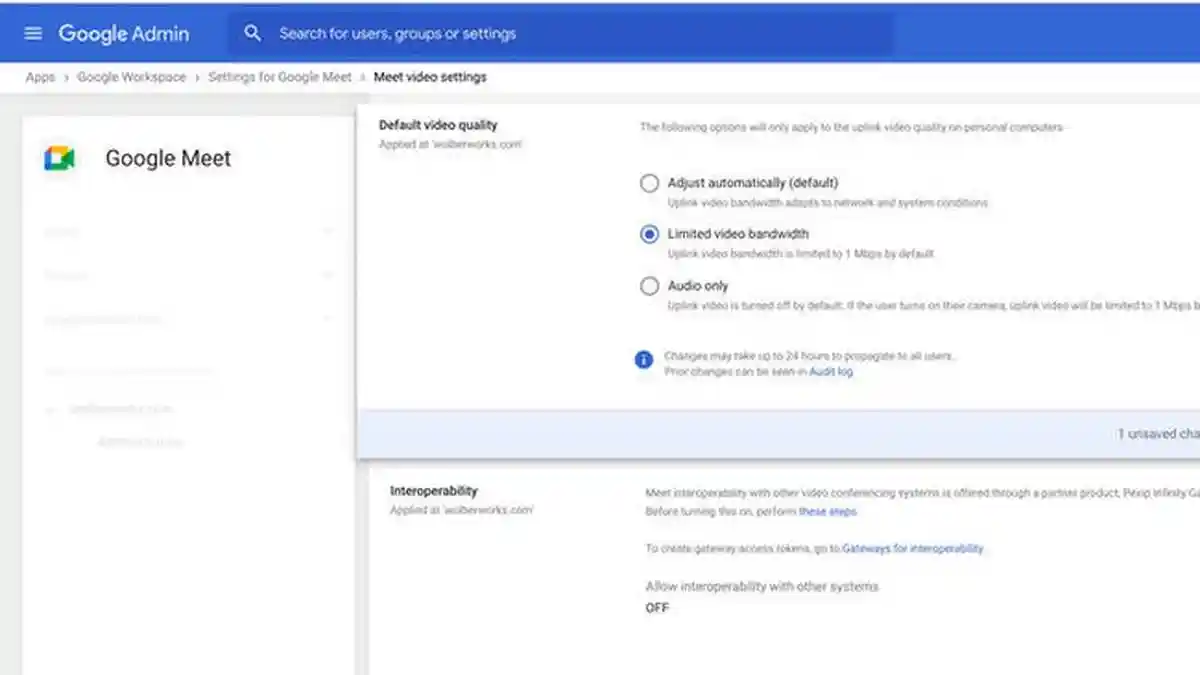Open the Audit log link
Screen dimensions: 1200x675
(x=831, y=371)
